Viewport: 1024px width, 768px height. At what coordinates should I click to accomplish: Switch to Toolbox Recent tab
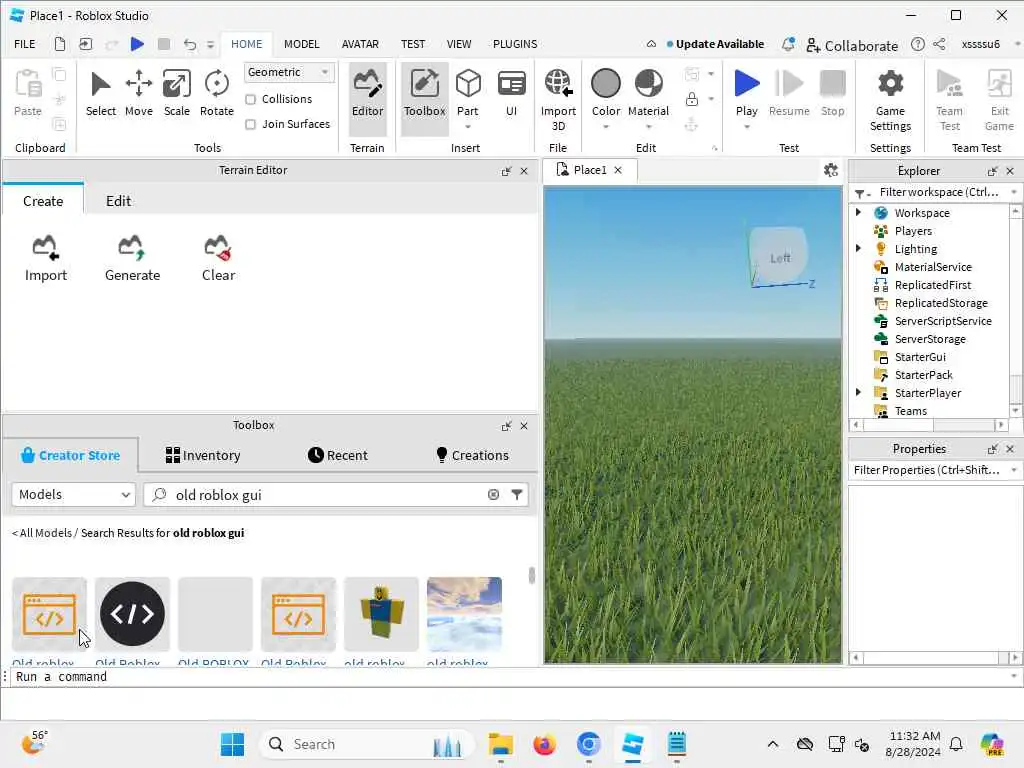338,455
